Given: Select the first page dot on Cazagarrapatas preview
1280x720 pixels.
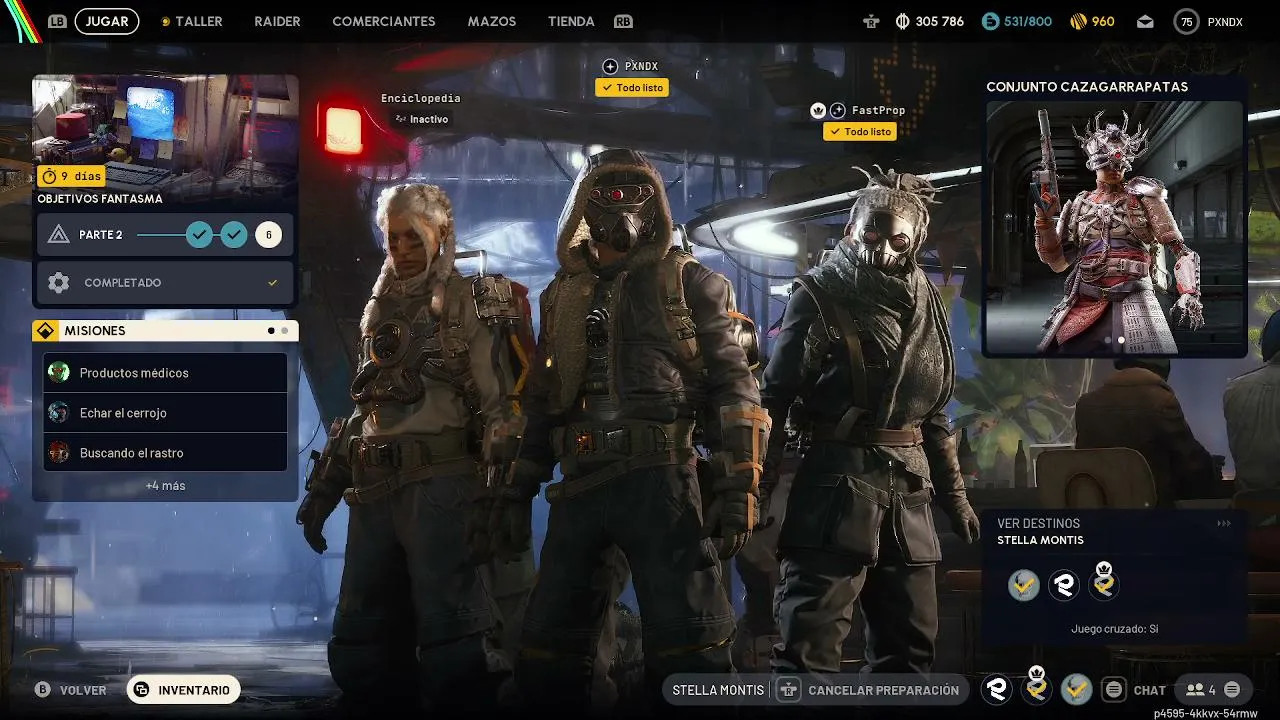Looking at the screenshot, I should tap(1107, 340).
